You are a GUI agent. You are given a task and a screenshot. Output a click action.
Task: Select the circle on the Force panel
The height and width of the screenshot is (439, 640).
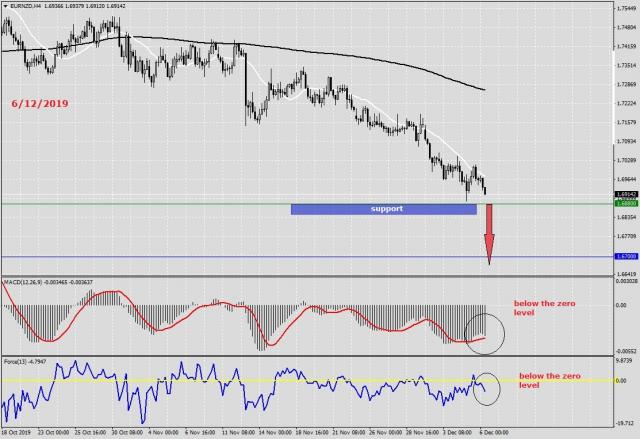click(486, 388)
